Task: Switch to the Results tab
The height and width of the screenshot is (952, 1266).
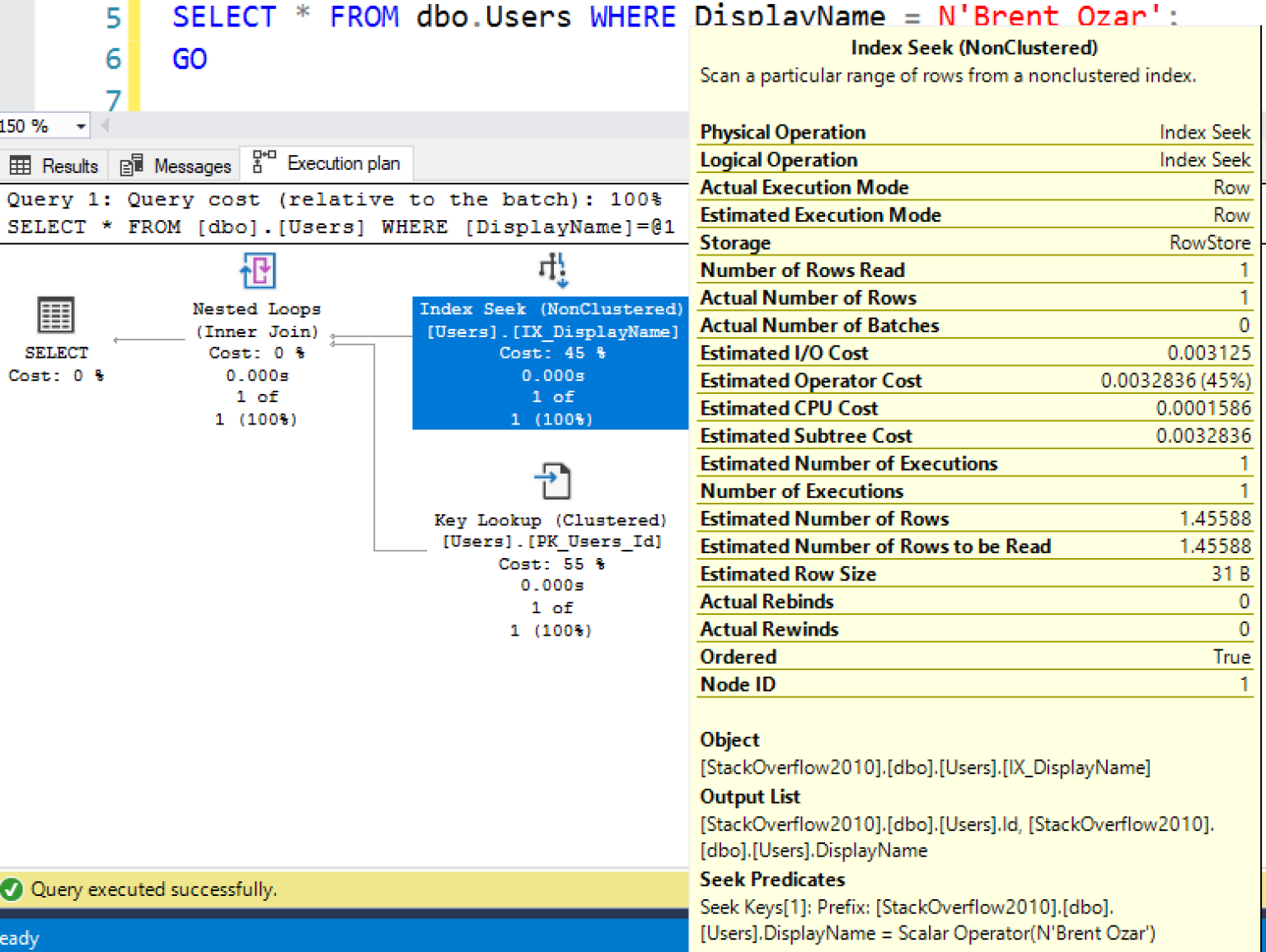Action: pyautogui.click(x=69, y=165)
